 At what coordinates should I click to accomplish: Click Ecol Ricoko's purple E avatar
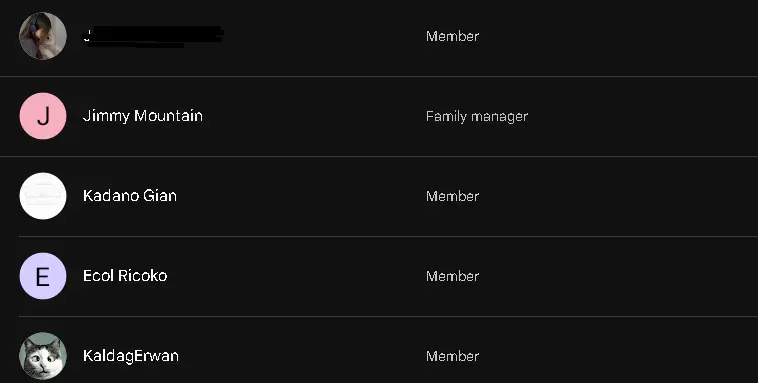[43, 276]
